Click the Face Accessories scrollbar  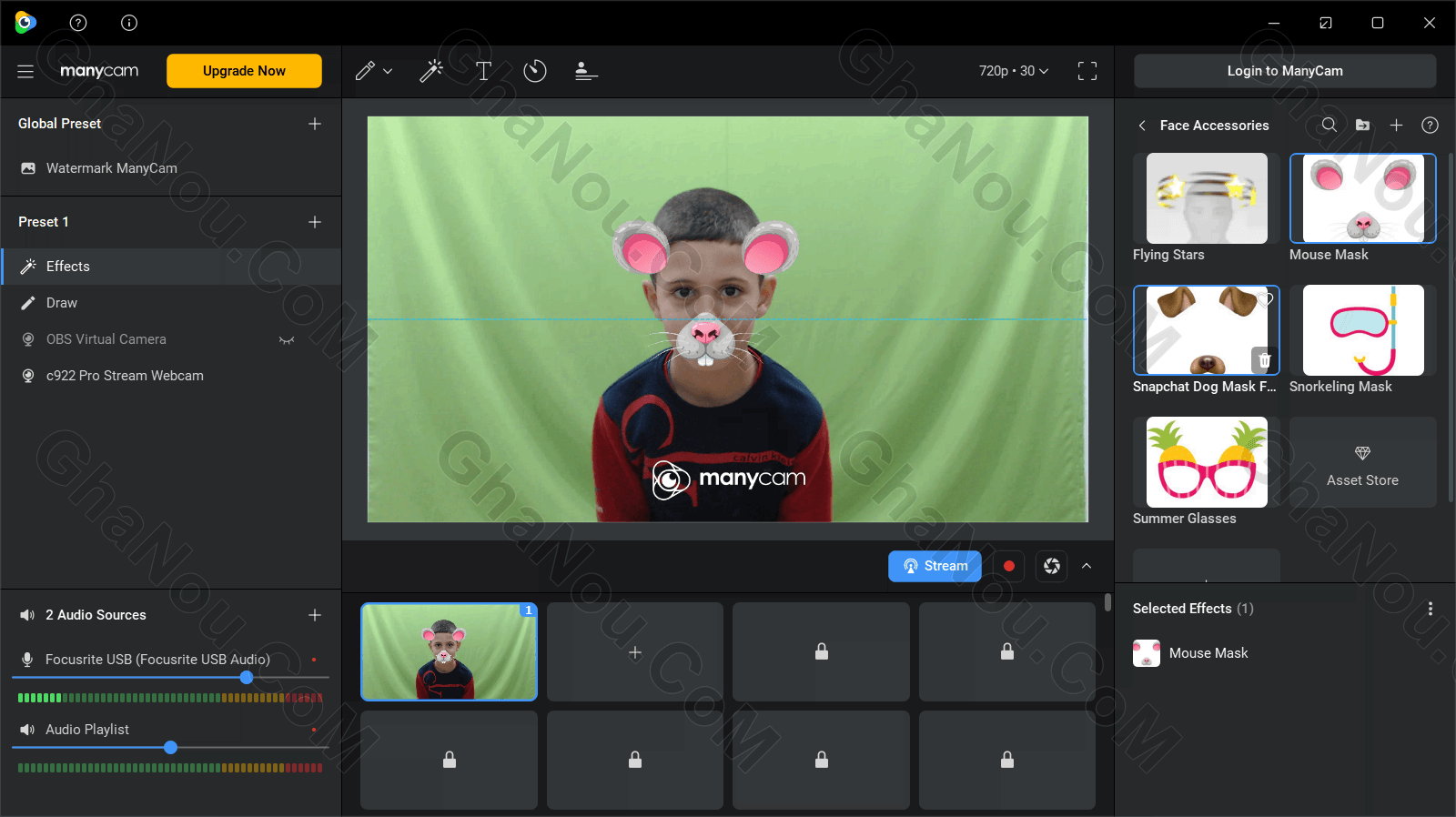[x=1451, y=328]
